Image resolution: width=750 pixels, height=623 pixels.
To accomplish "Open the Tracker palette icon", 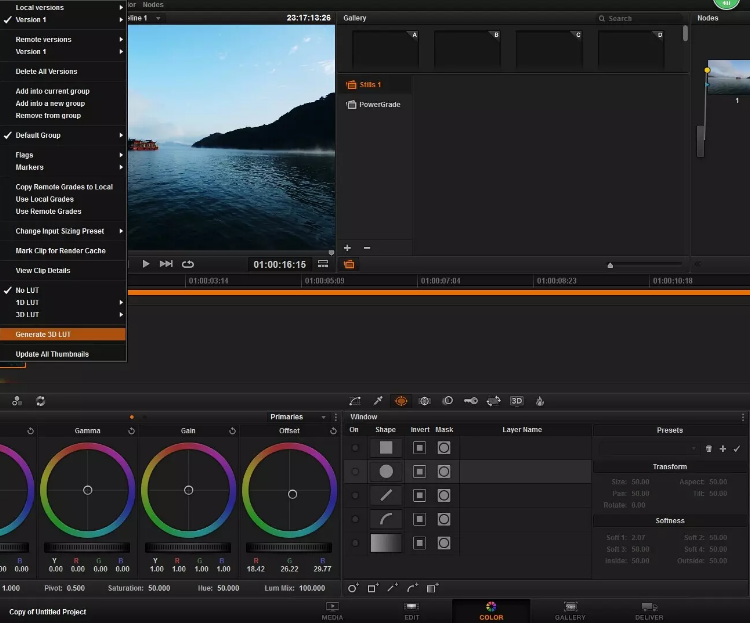I will click(x=424, y=401).
